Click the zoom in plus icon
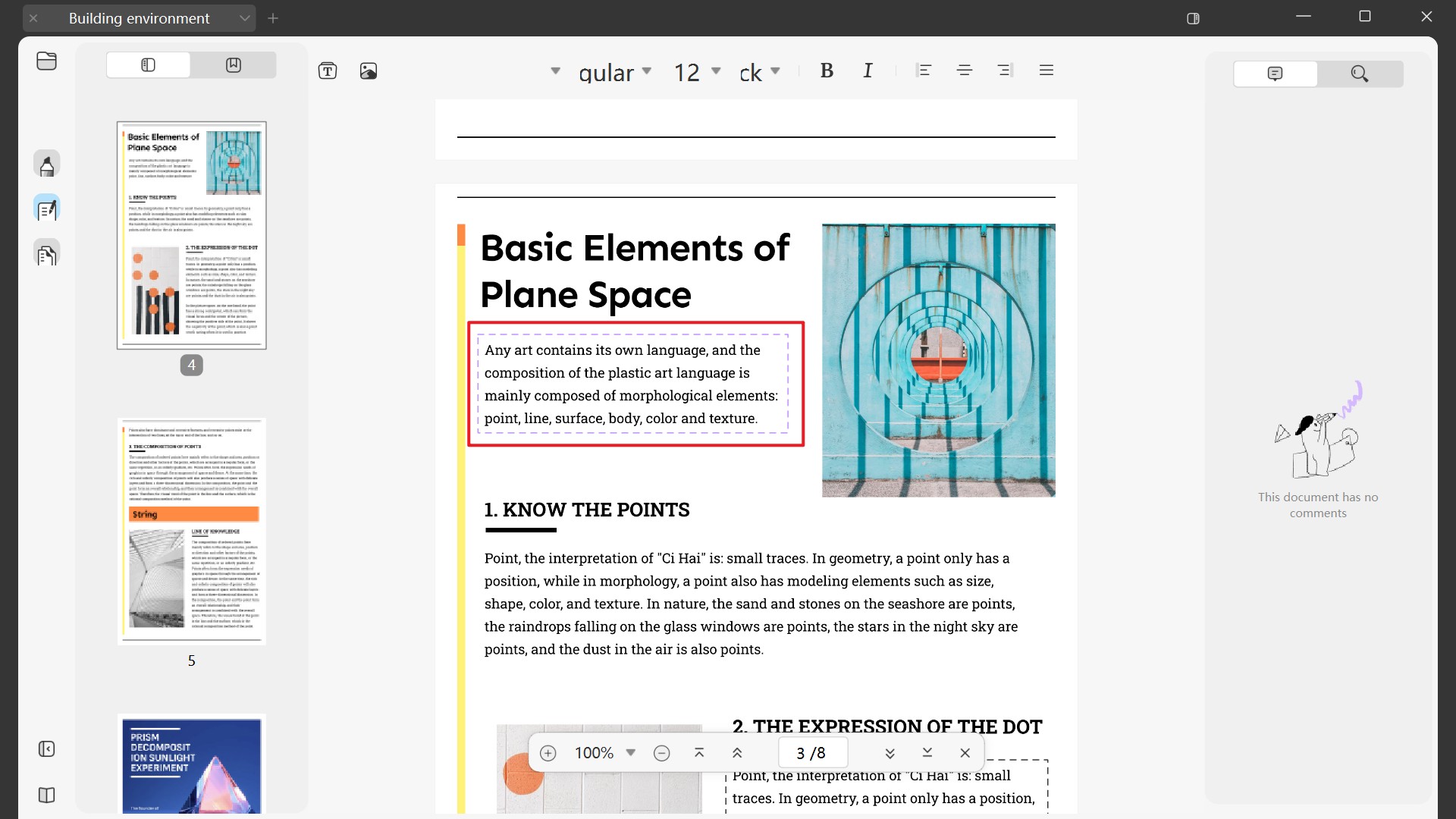The width and height of the screenshot is (1456, 819). (548, 752)
